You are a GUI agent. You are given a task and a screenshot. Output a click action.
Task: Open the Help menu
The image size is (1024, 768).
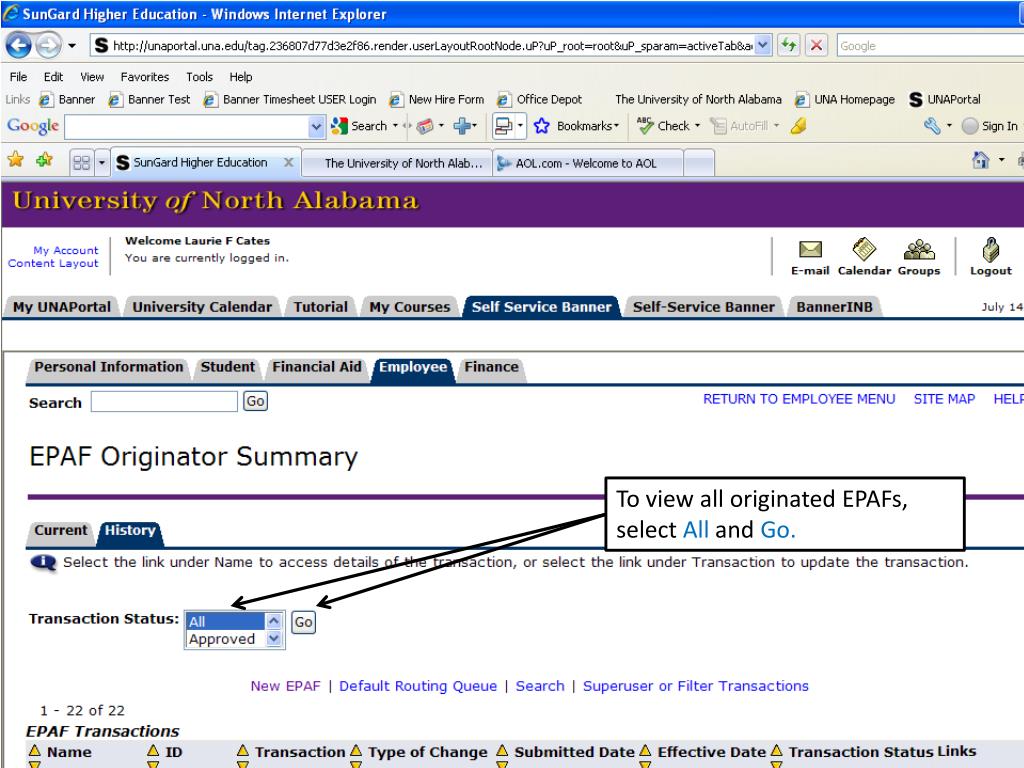pyautogui.click(x=240, y=77)
